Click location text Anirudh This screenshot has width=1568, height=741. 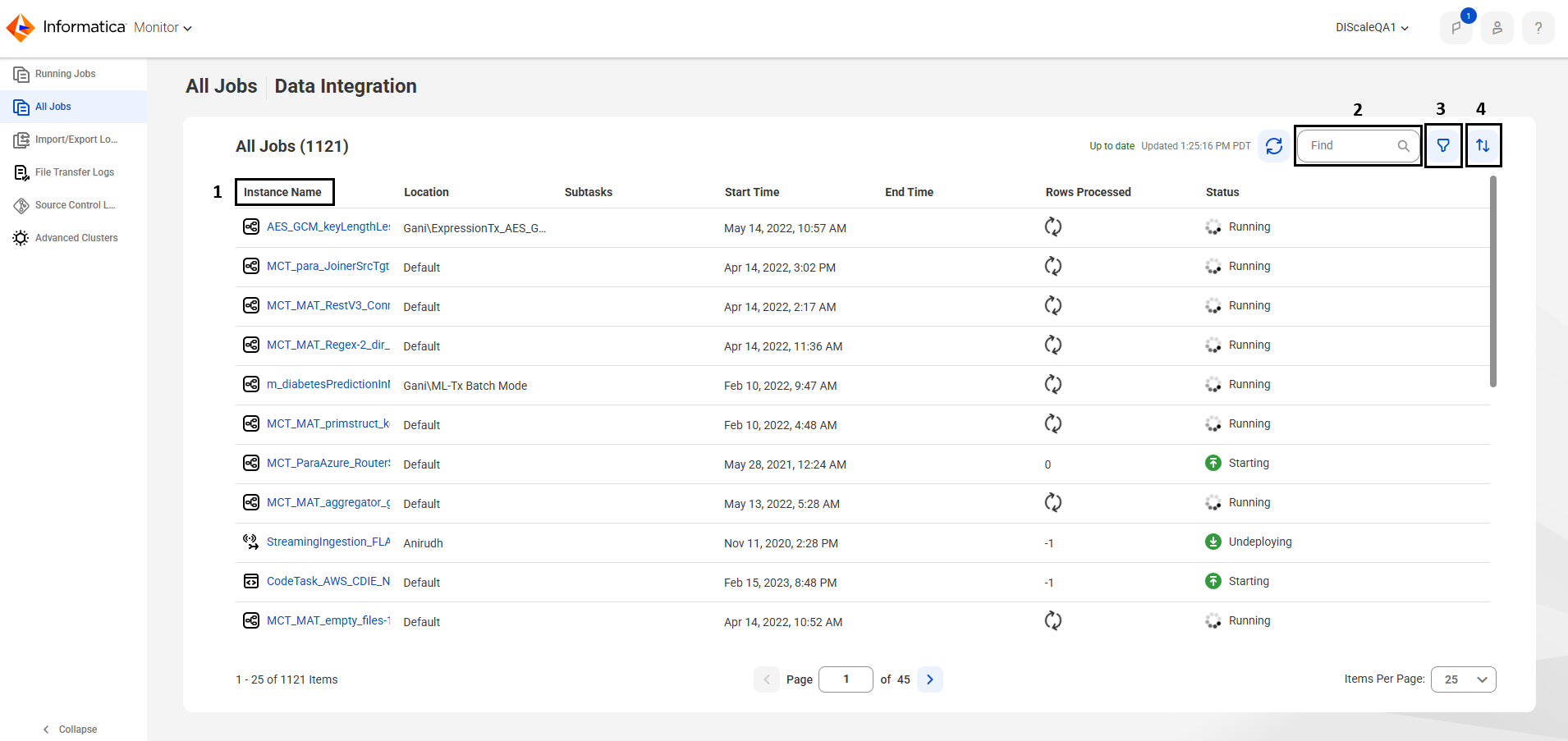(423, 543)
